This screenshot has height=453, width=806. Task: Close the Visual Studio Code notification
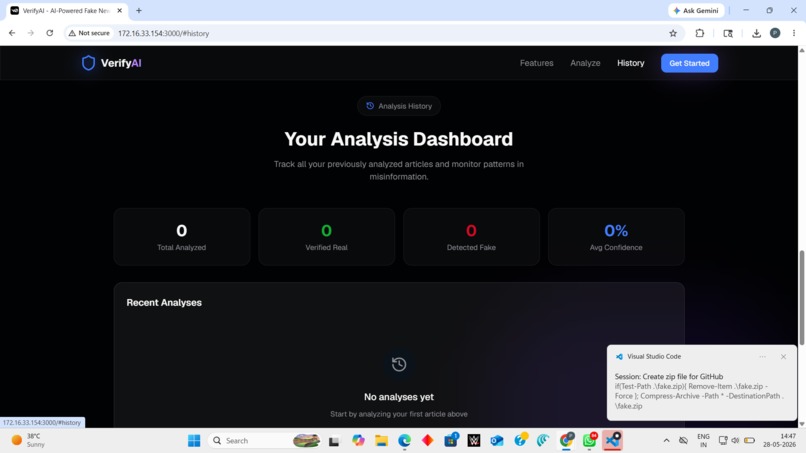783,356
